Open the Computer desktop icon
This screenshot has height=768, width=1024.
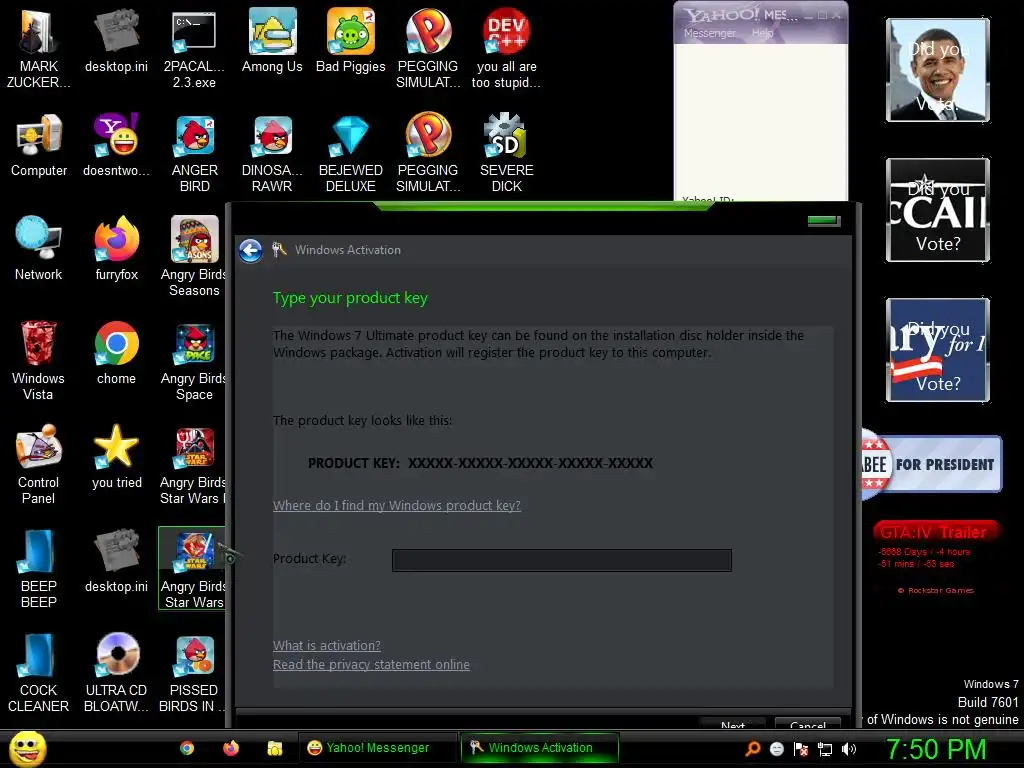click(39, 145)
